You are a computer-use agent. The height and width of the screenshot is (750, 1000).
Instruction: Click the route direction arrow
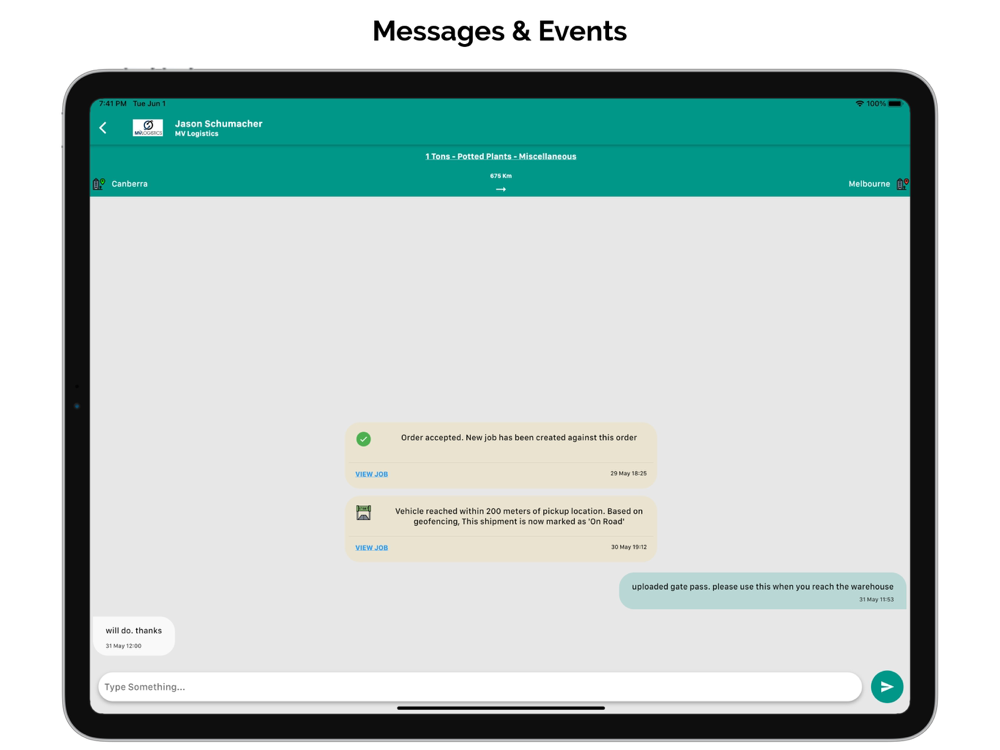[x=501, y=189]
